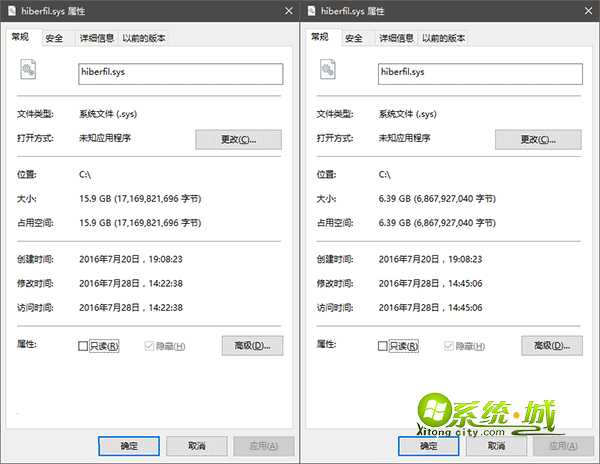Click the hiberfil.sys file icon in left window
The width and height of the screenshot is (600, 464).
[x=28, y=70]
